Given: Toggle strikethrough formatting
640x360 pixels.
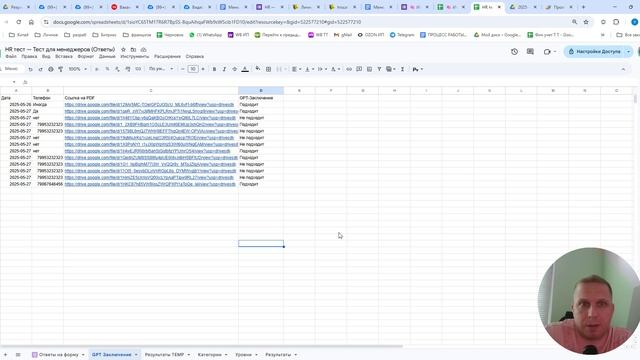Looking at the screenshot, I should tap(234, 69).
